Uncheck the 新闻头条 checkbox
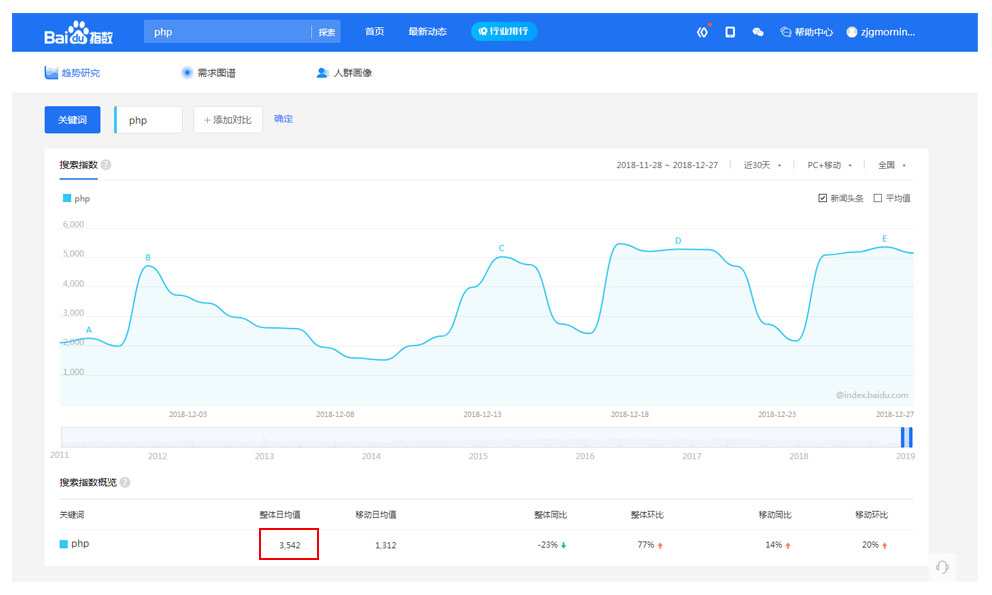The image size is (992, 595). 823,198
